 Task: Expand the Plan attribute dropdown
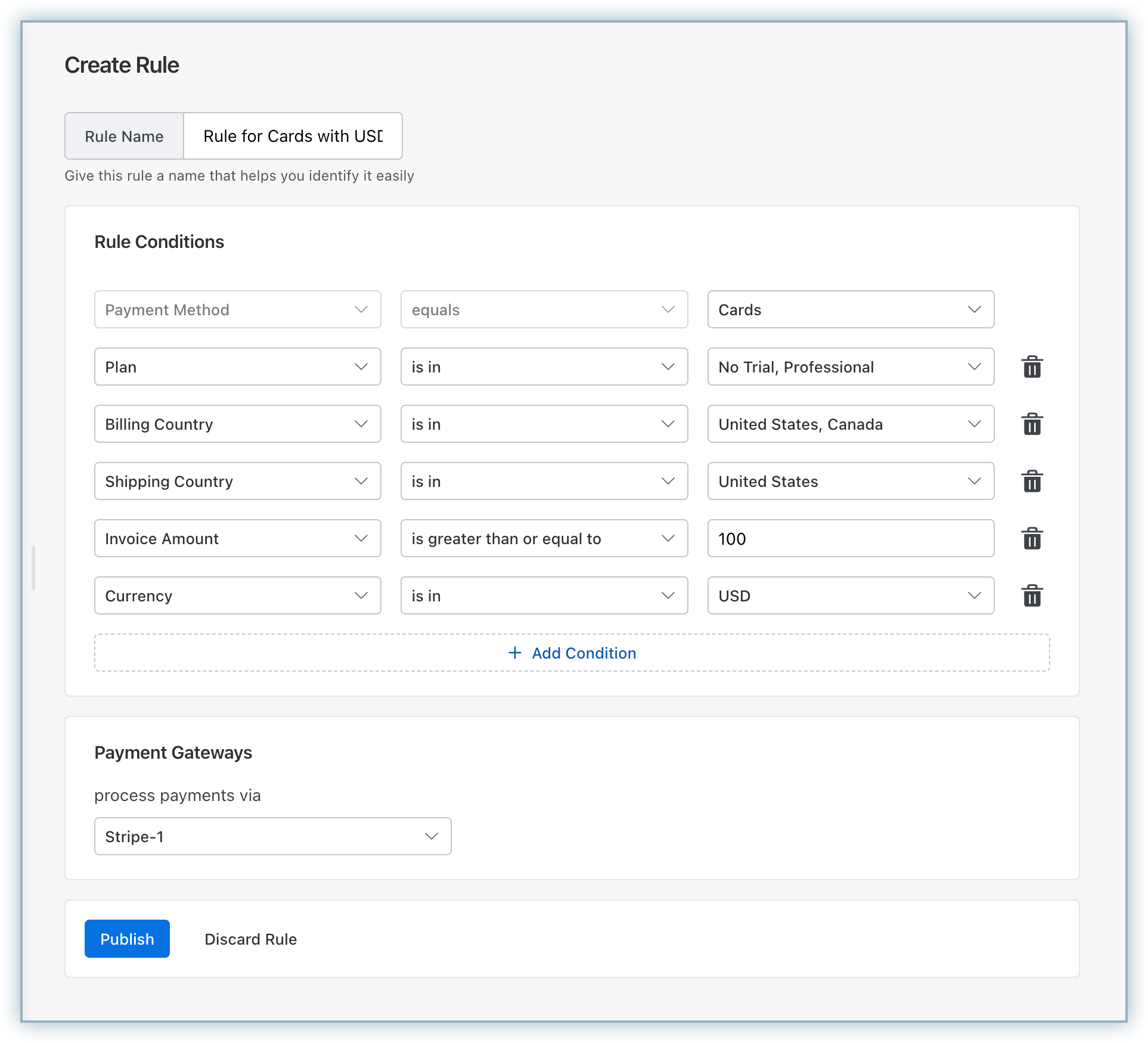(237, 367)
